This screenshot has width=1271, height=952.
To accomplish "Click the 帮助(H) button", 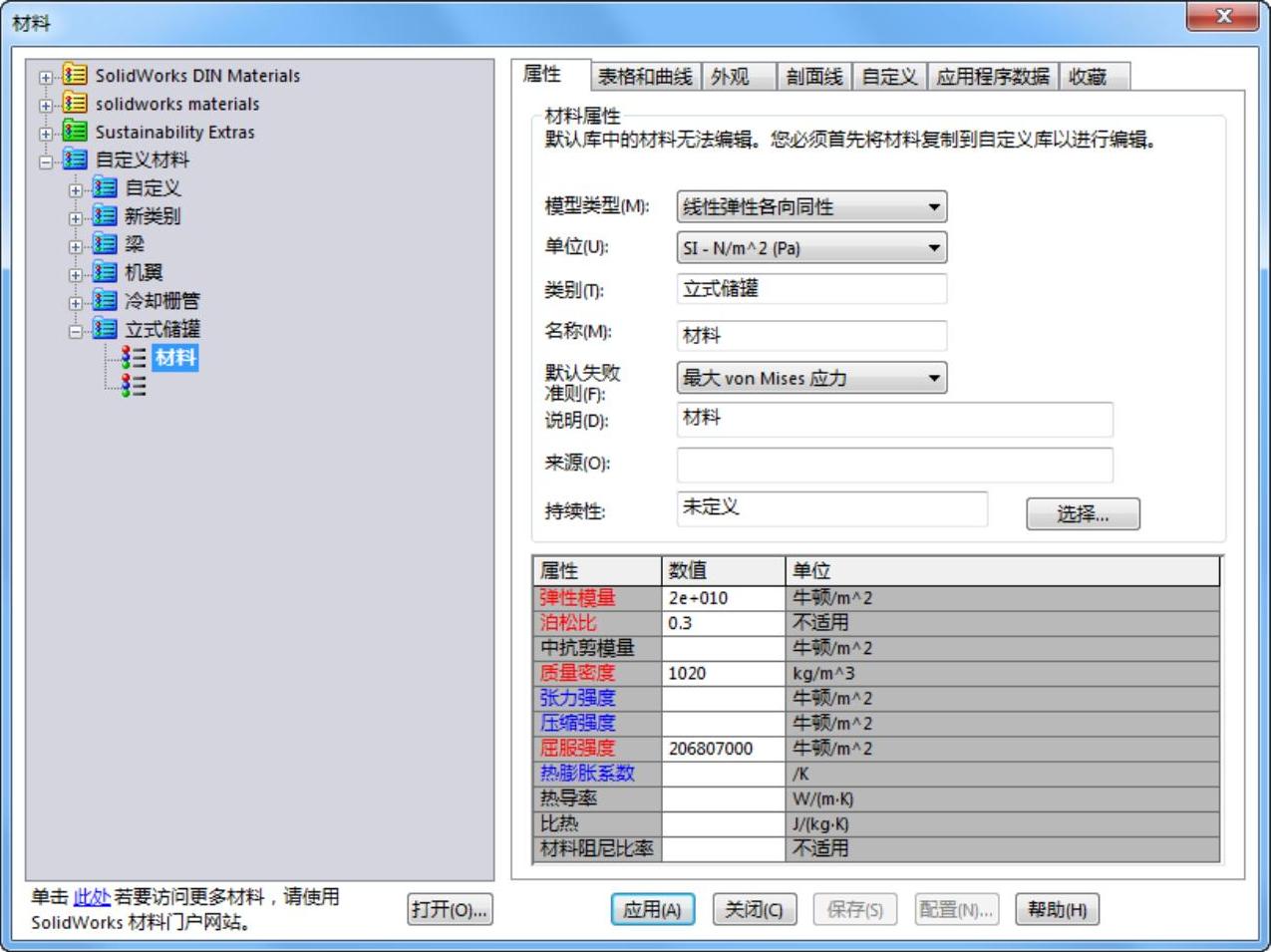I will coord(1058,910).
